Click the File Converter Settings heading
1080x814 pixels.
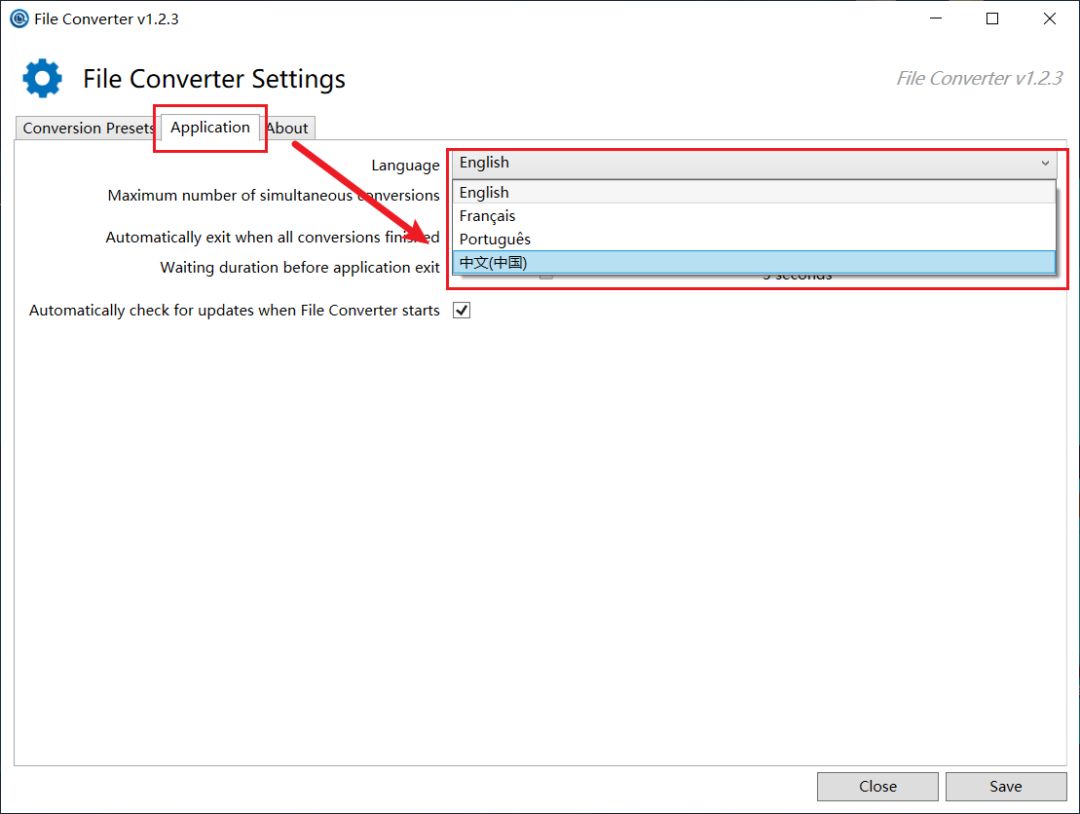(214, 79)
